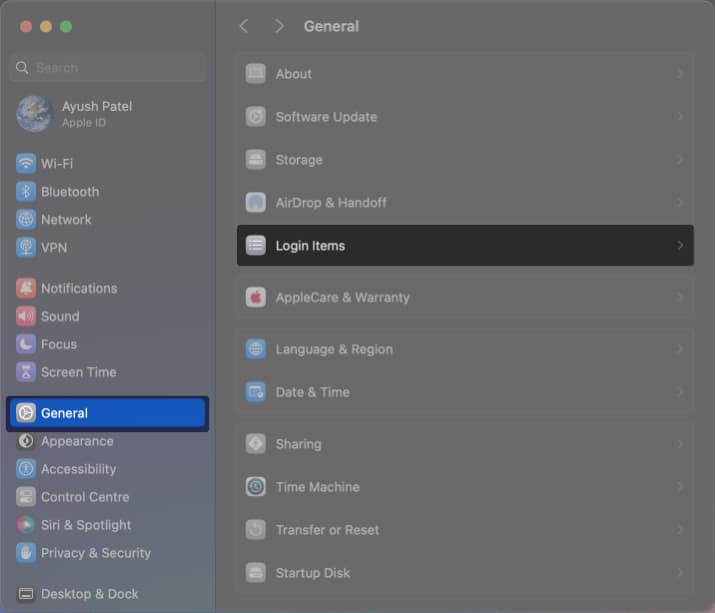715x613 pixels.
Task: Go back with the back arrow
Action: pyautogui.click(x=244, y=26)
